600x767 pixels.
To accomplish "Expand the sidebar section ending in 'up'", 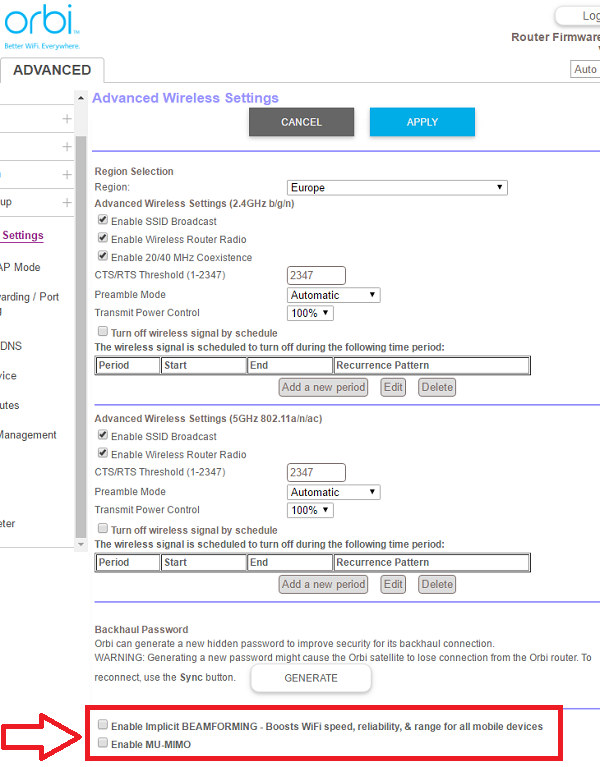I will tap(67, 203).
